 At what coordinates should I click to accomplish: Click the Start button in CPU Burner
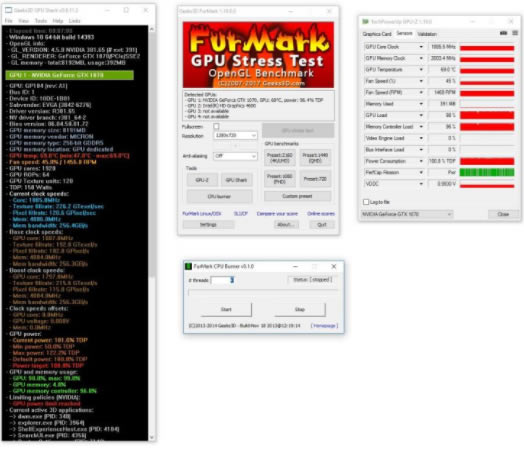pyautogui.click(x=226, y=309)
